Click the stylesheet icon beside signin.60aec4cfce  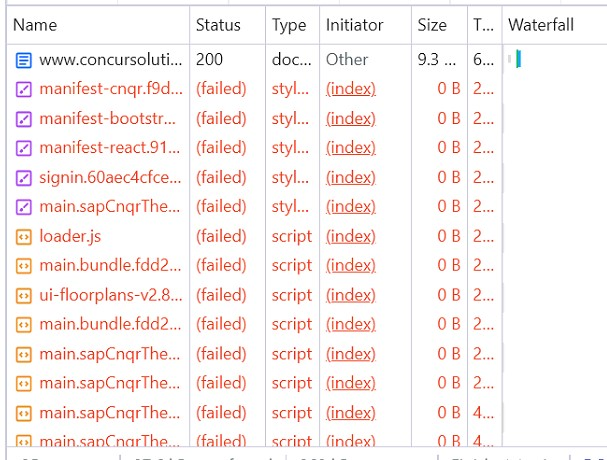[23, 178]
